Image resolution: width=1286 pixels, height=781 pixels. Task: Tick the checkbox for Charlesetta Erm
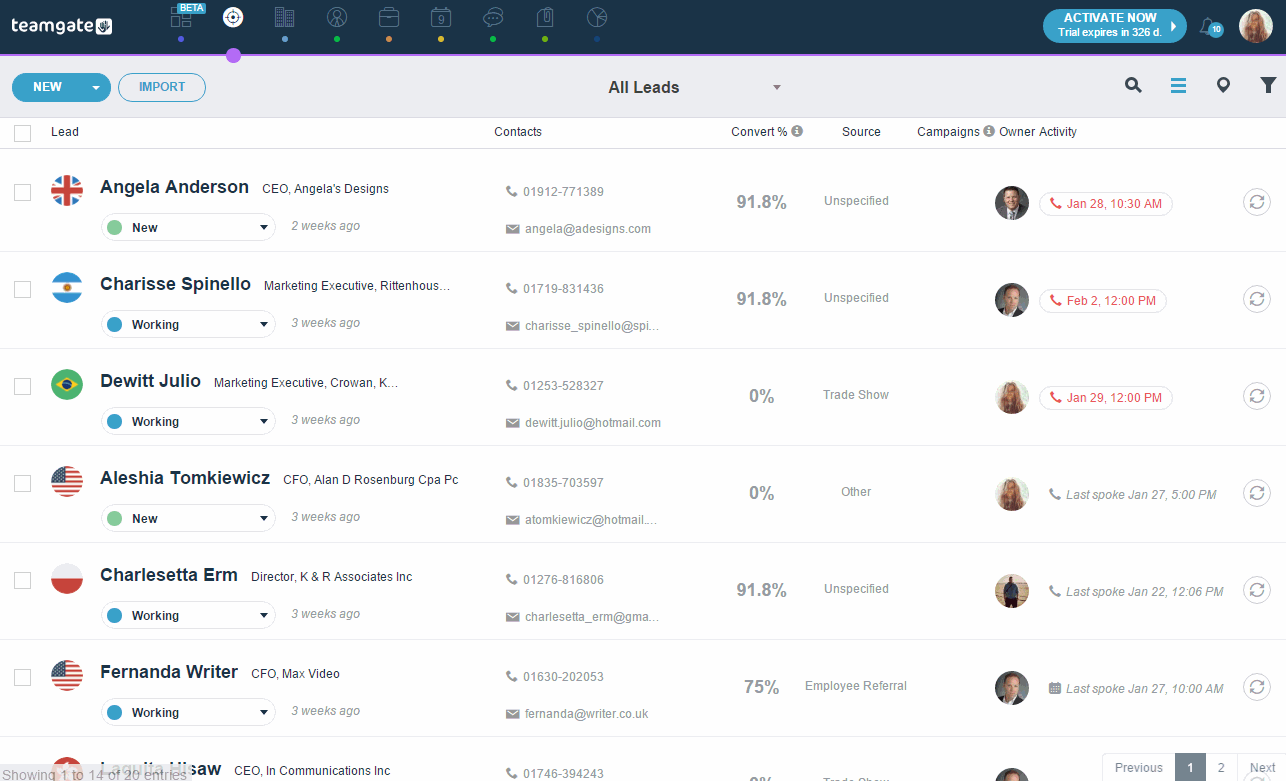[x=23, y=581]
